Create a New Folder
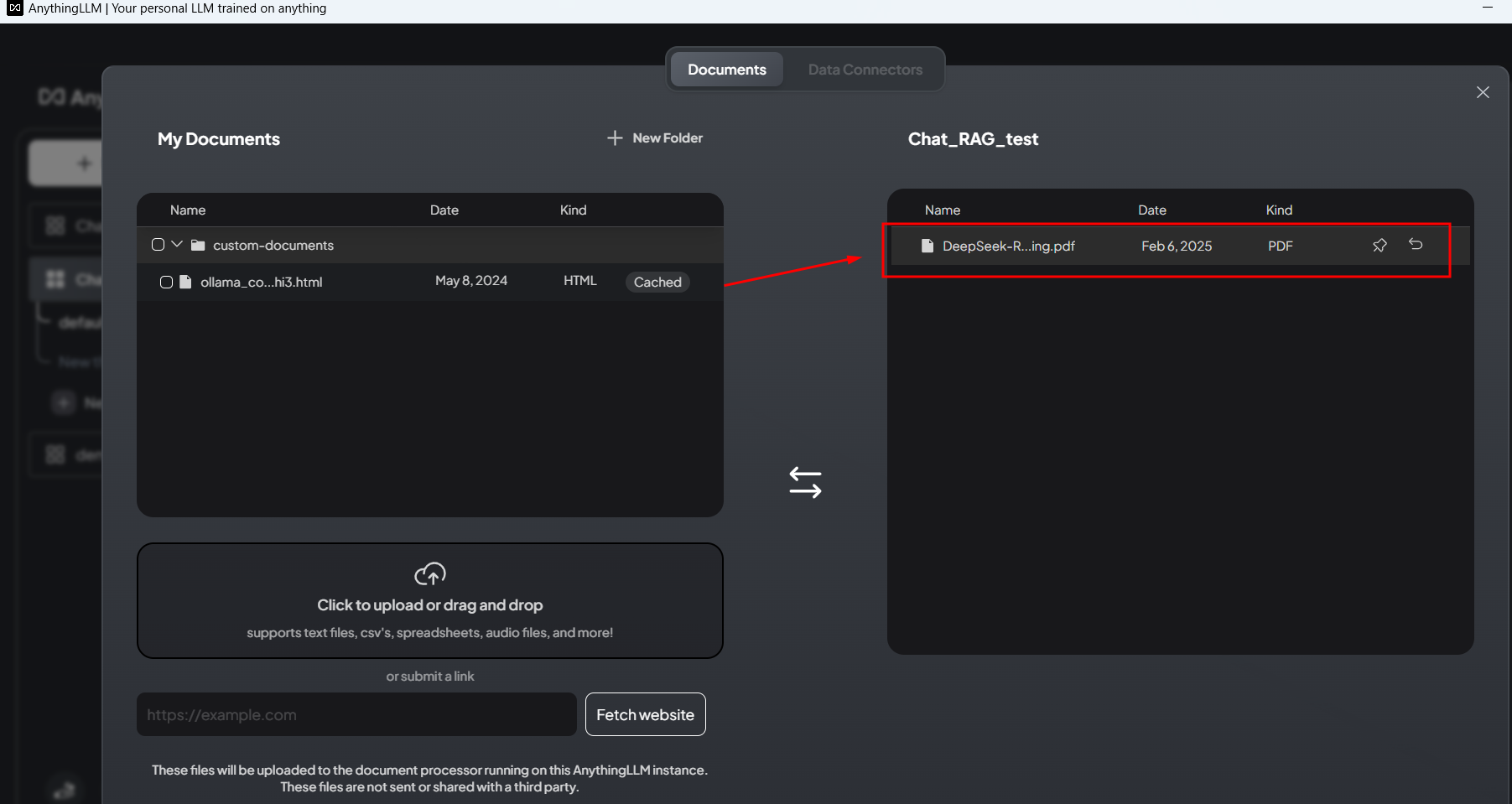Image resolution: width=1512 pixels, height=804 pixels. coord(655,137)
